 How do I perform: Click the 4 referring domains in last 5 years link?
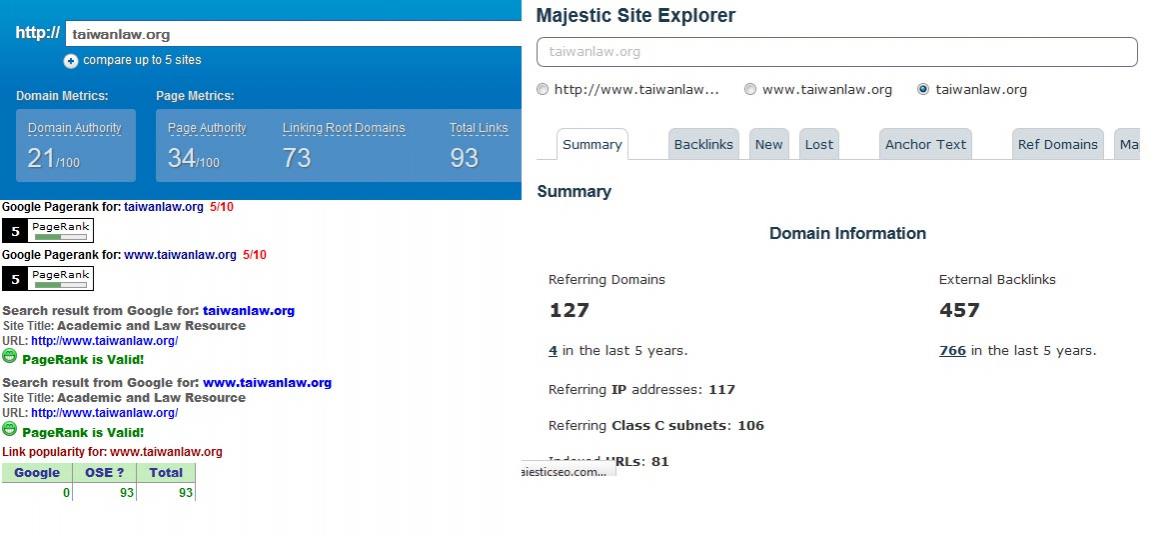(553, 350)
